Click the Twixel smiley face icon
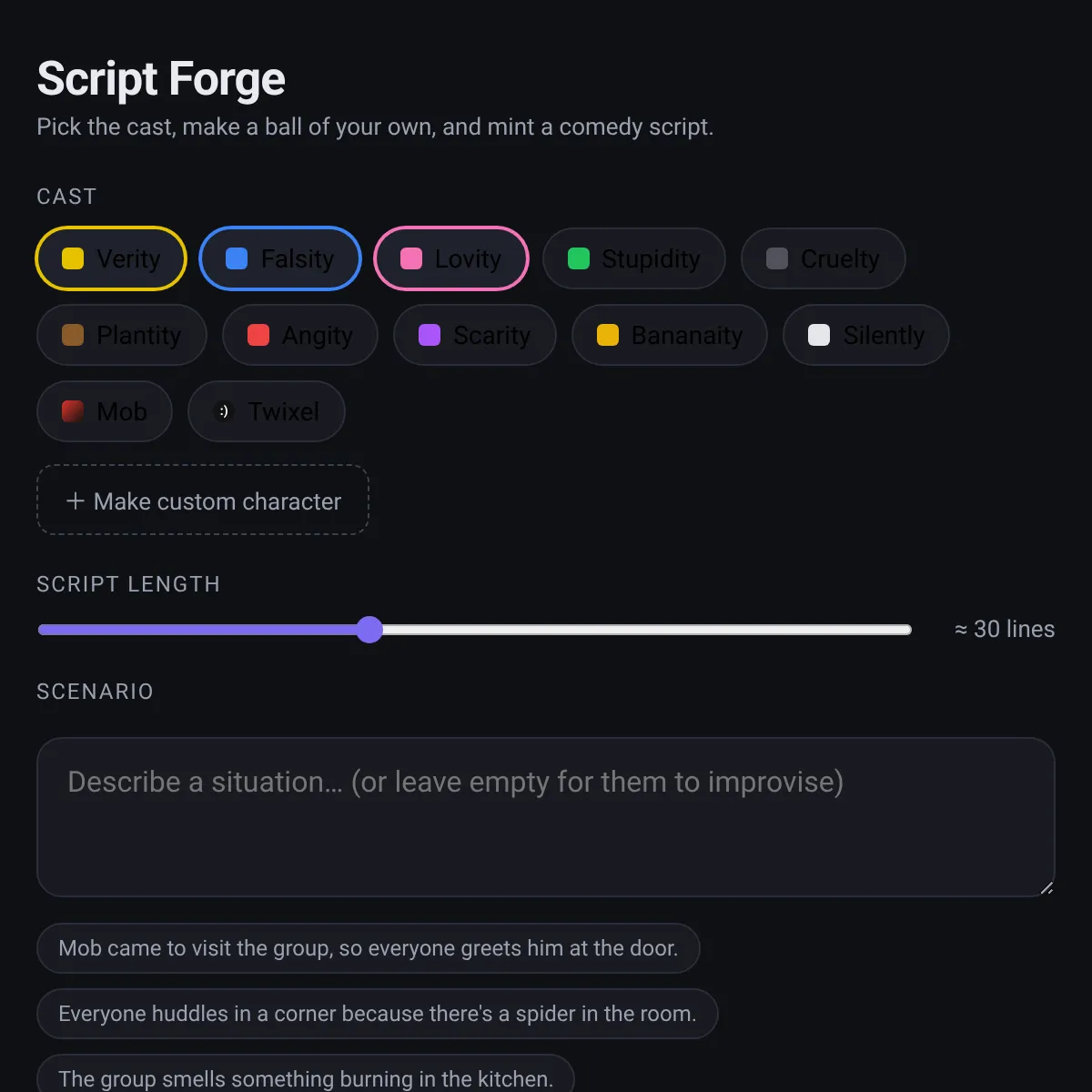The height and width of the screenshot is (1092, 1092). 224,411
